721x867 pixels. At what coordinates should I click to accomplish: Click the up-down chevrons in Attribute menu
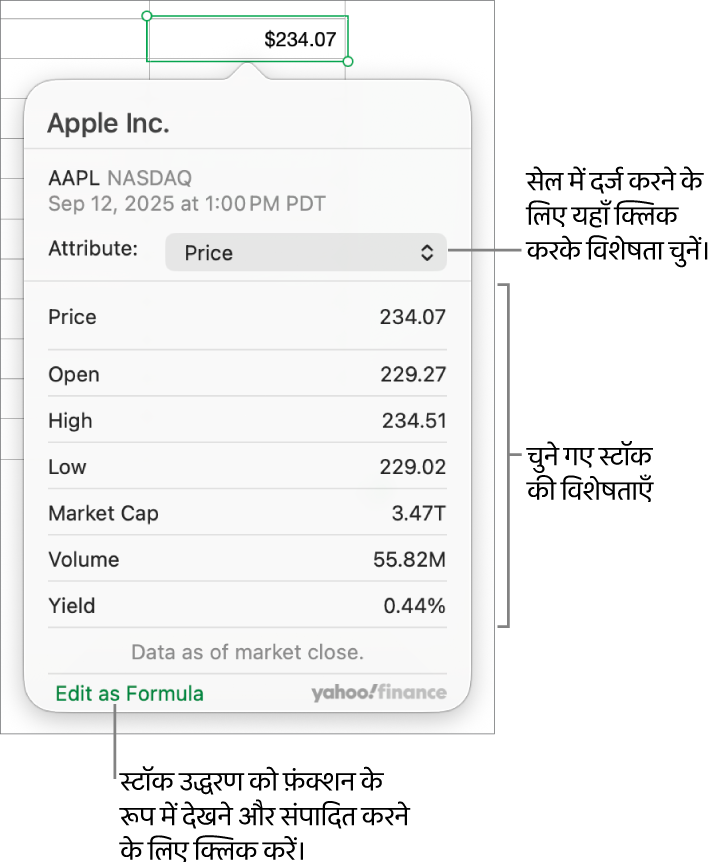(427, 253)
